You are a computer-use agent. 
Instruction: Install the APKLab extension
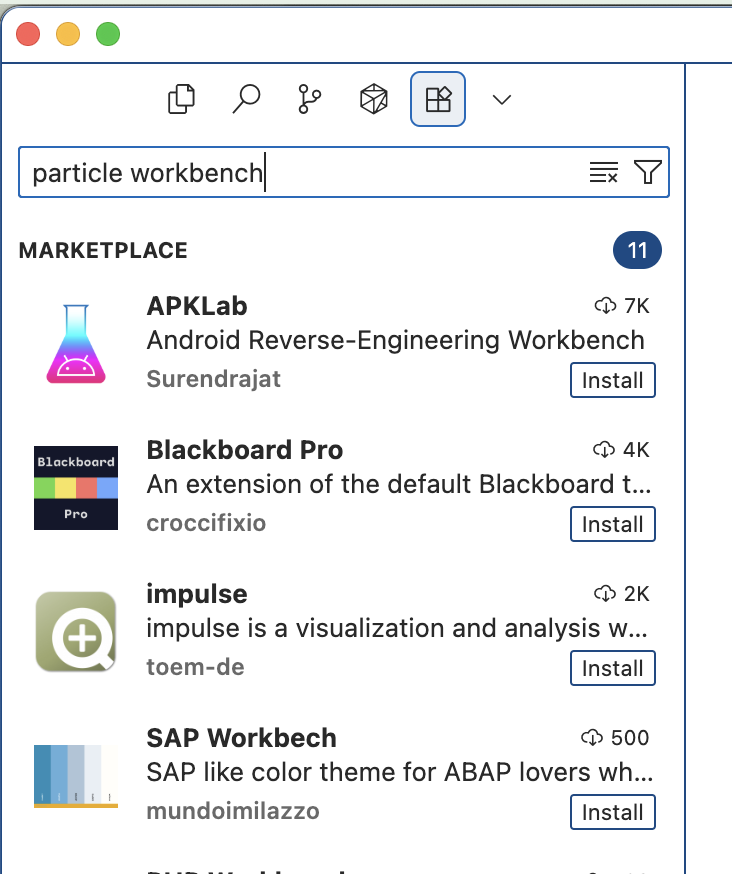pos(612,381)
